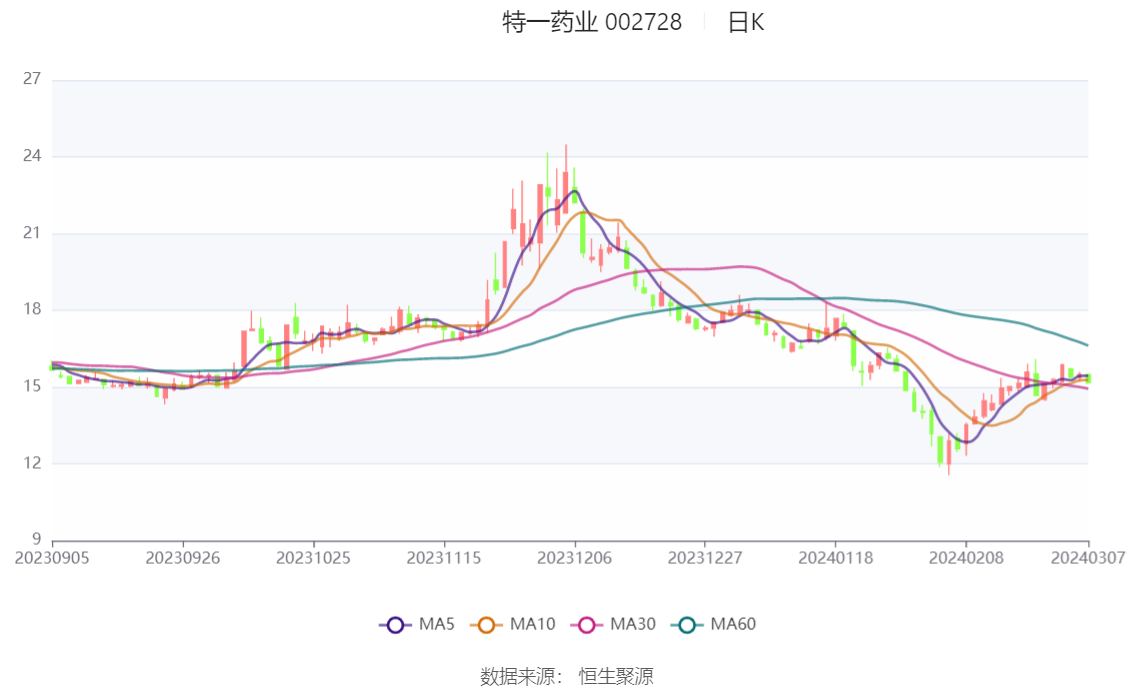Click the y-axis value 15

(x=32, y=386)
